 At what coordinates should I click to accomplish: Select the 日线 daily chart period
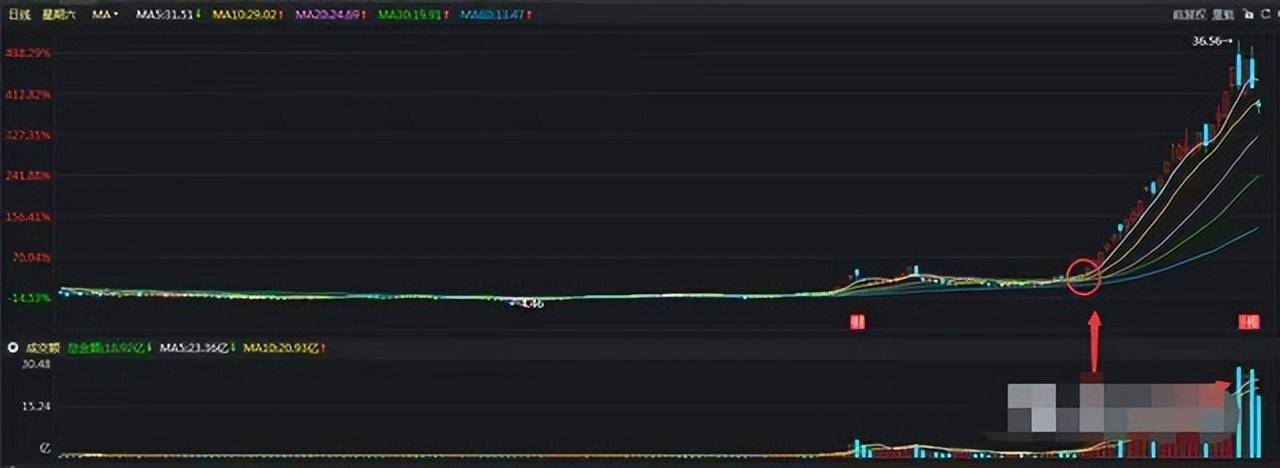coord(19,15)
